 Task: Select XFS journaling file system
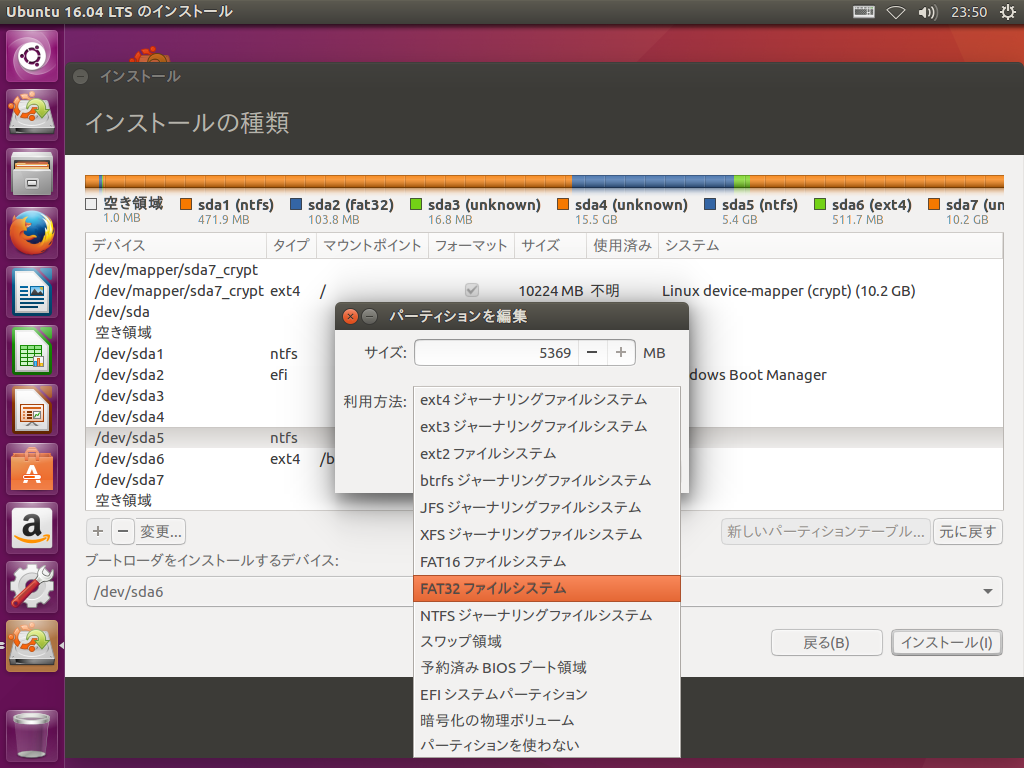coord(547,535)
